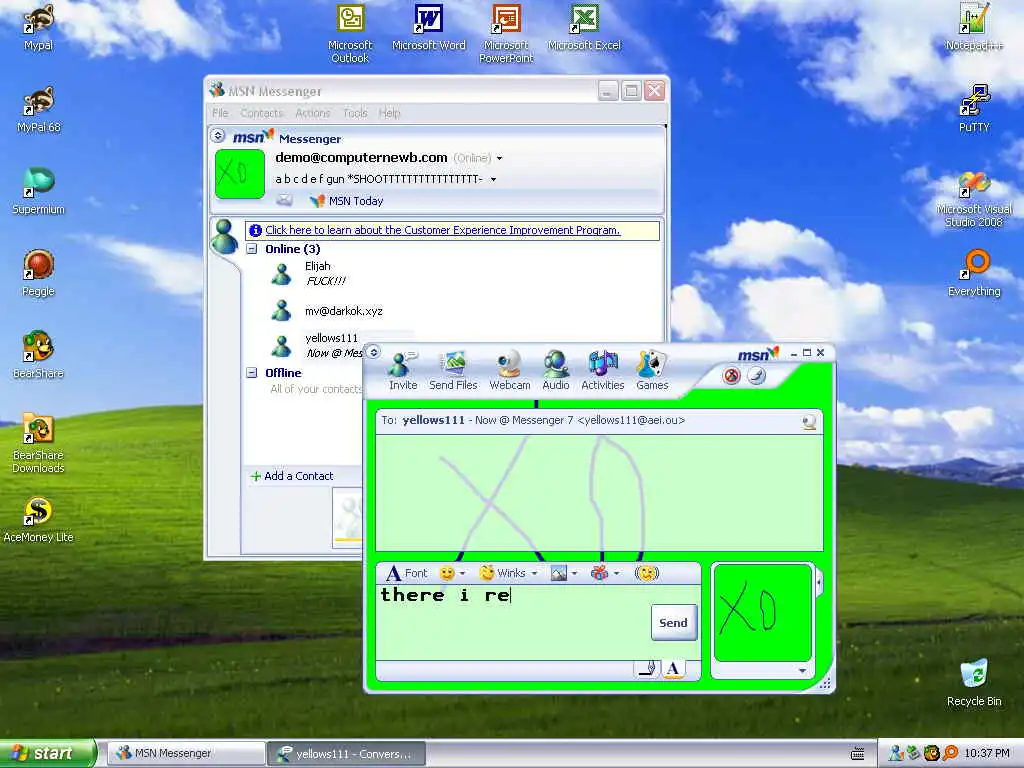Open the personal message dropdown arrow

point(494,179)
